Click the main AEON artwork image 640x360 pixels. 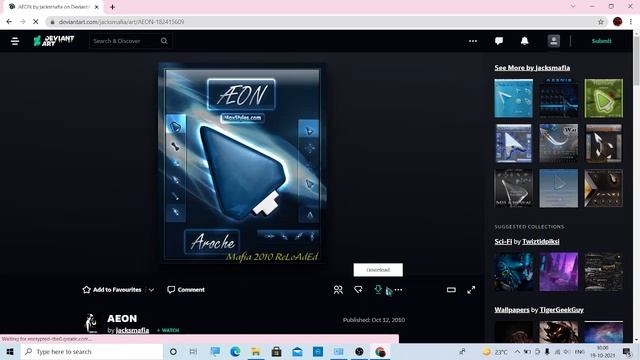(x=242, y=163)
